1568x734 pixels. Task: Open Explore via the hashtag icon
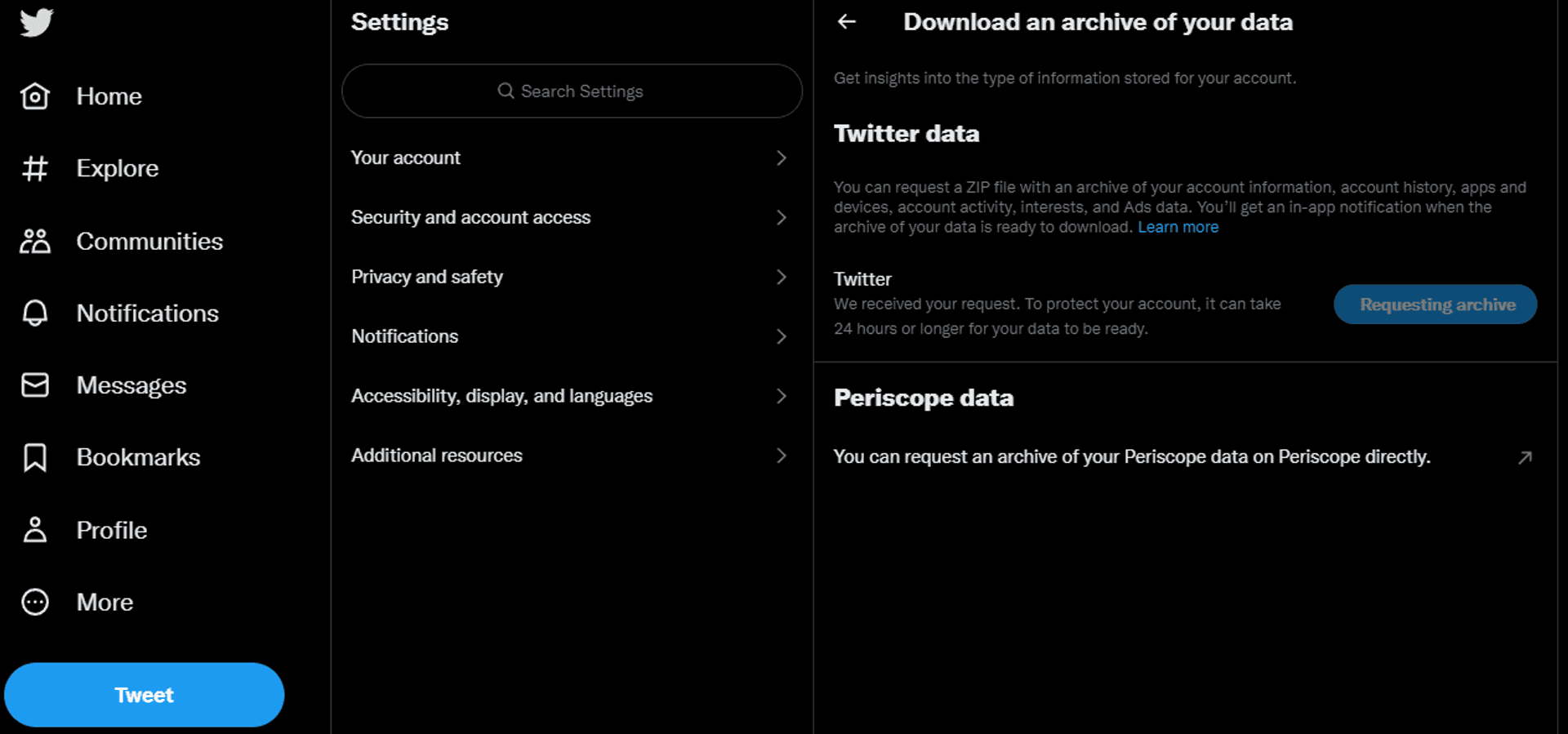[x=34, y=168]
